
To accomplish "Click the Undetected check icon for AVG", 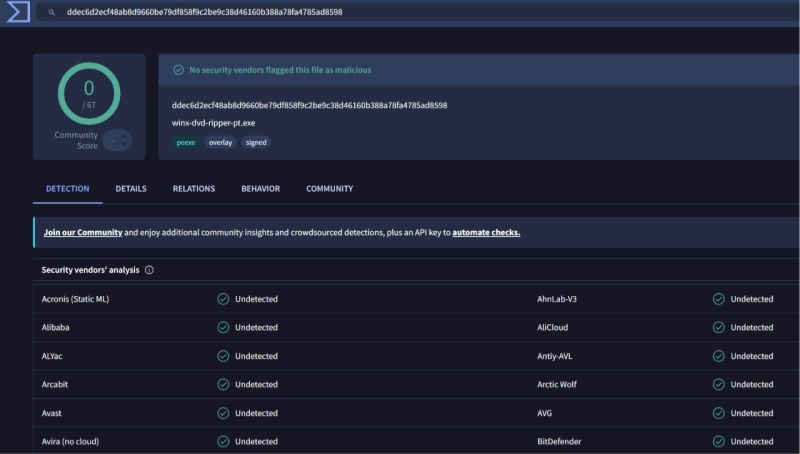I will [718, 413].
